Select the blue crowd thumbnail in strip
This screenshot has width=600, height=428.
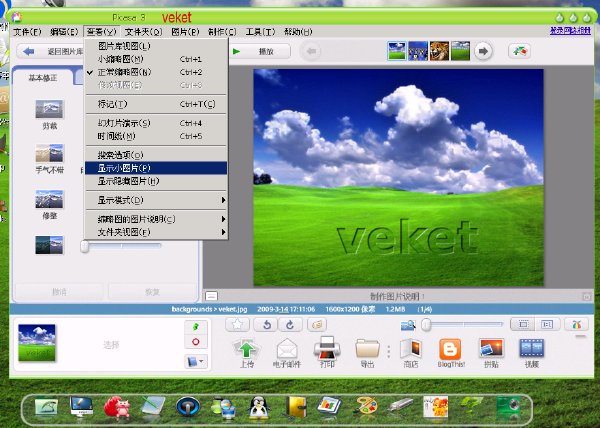click(x=418, y=51)
